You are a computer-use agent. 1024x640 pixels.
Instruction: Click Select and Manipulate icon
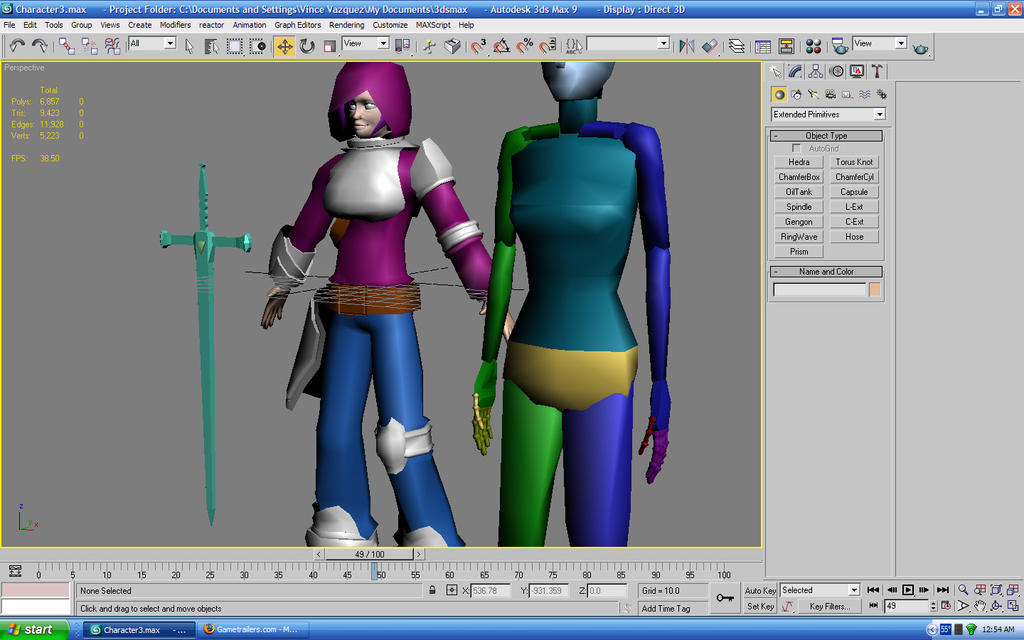pyautogui.click(x=429, y=46)
